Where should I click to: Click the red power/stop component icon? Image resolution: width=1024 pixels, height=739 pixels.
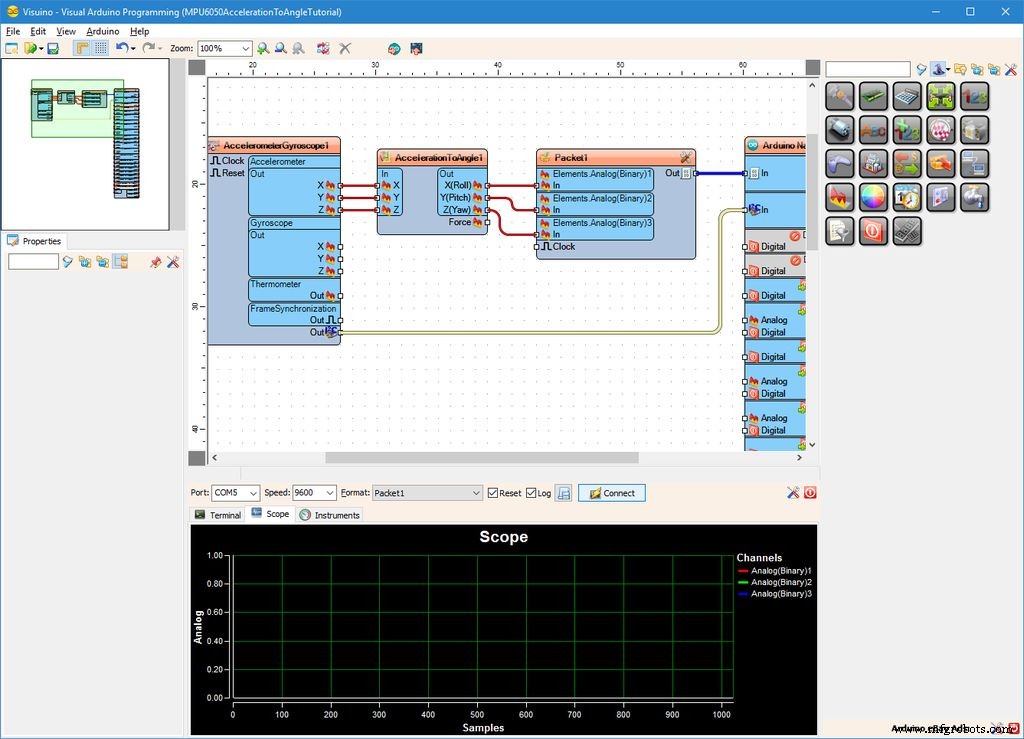click(x=874, y=229)
